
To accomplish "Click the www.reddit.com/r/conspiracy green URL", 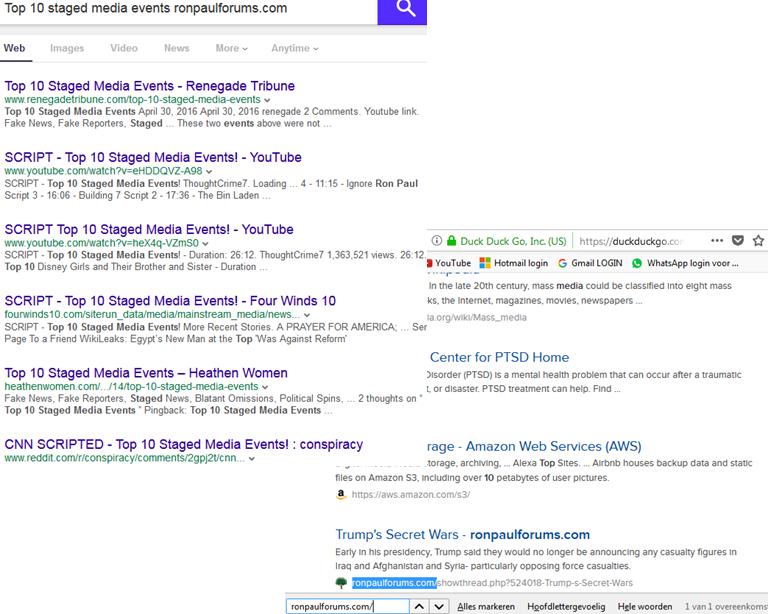I will tap(124, 458).
